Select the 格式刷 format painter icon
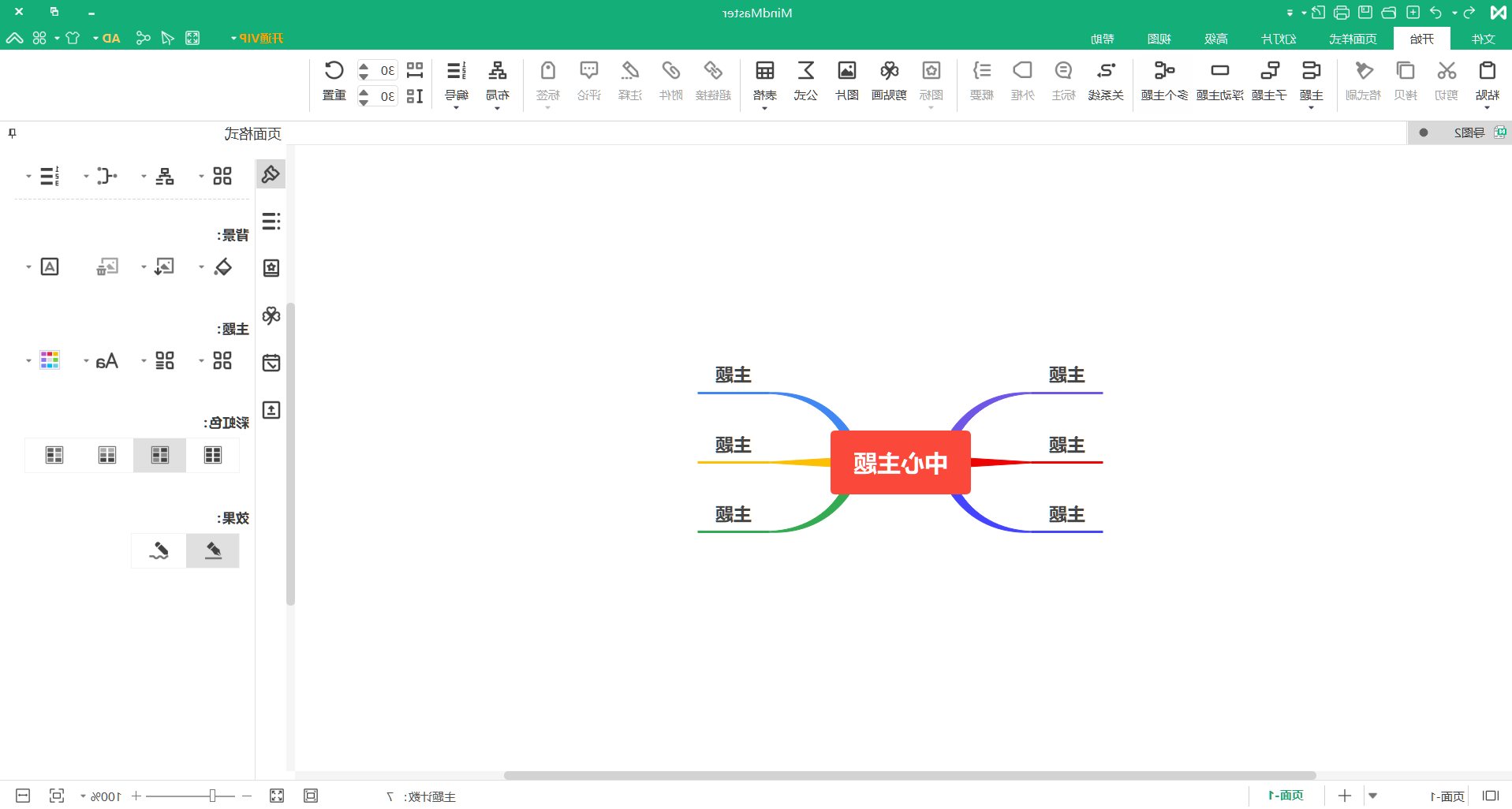1512x809 pixels. pyautogui.click(x=1364, y=71)
